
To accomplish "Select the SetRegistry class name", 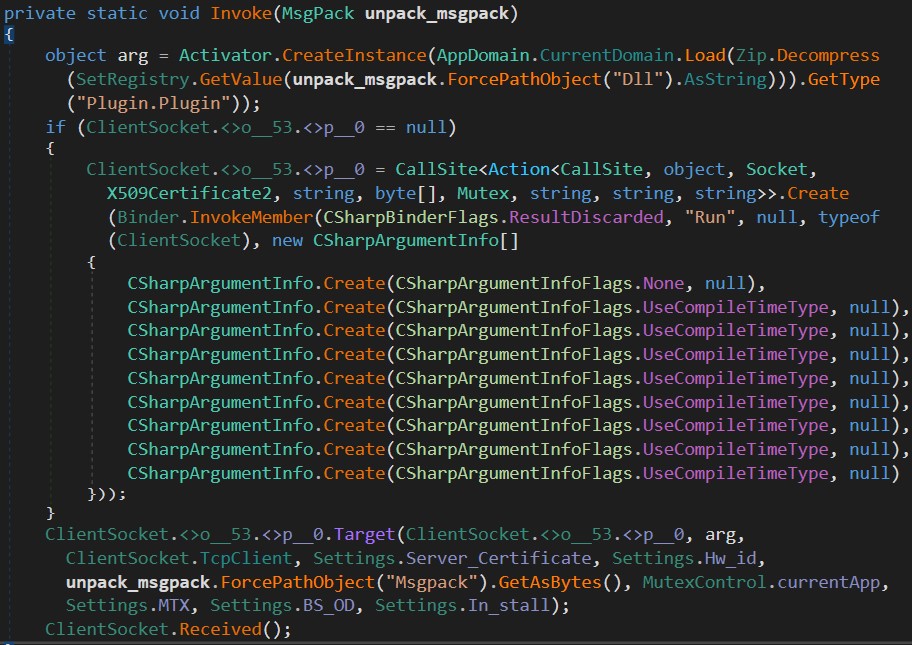I will point(133,79).
